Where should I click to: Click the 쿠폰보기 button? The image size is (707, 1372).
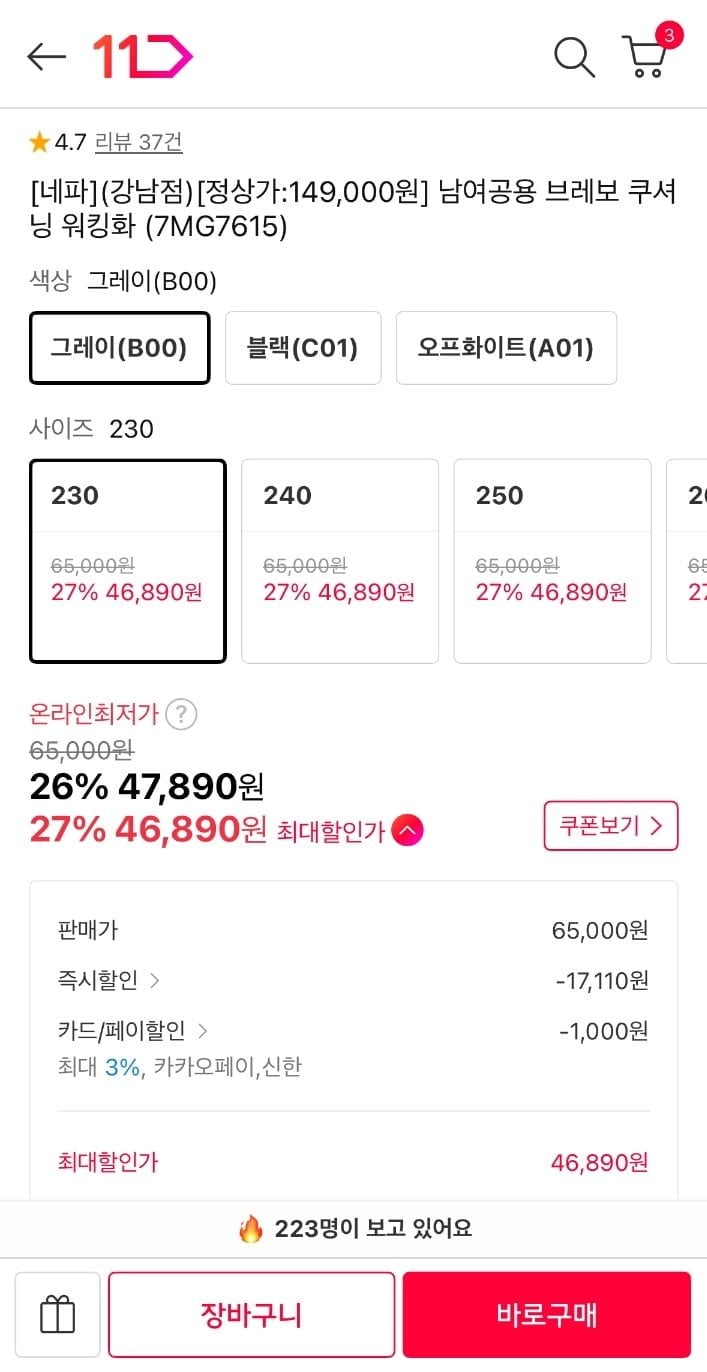click(x=611, y=826)
